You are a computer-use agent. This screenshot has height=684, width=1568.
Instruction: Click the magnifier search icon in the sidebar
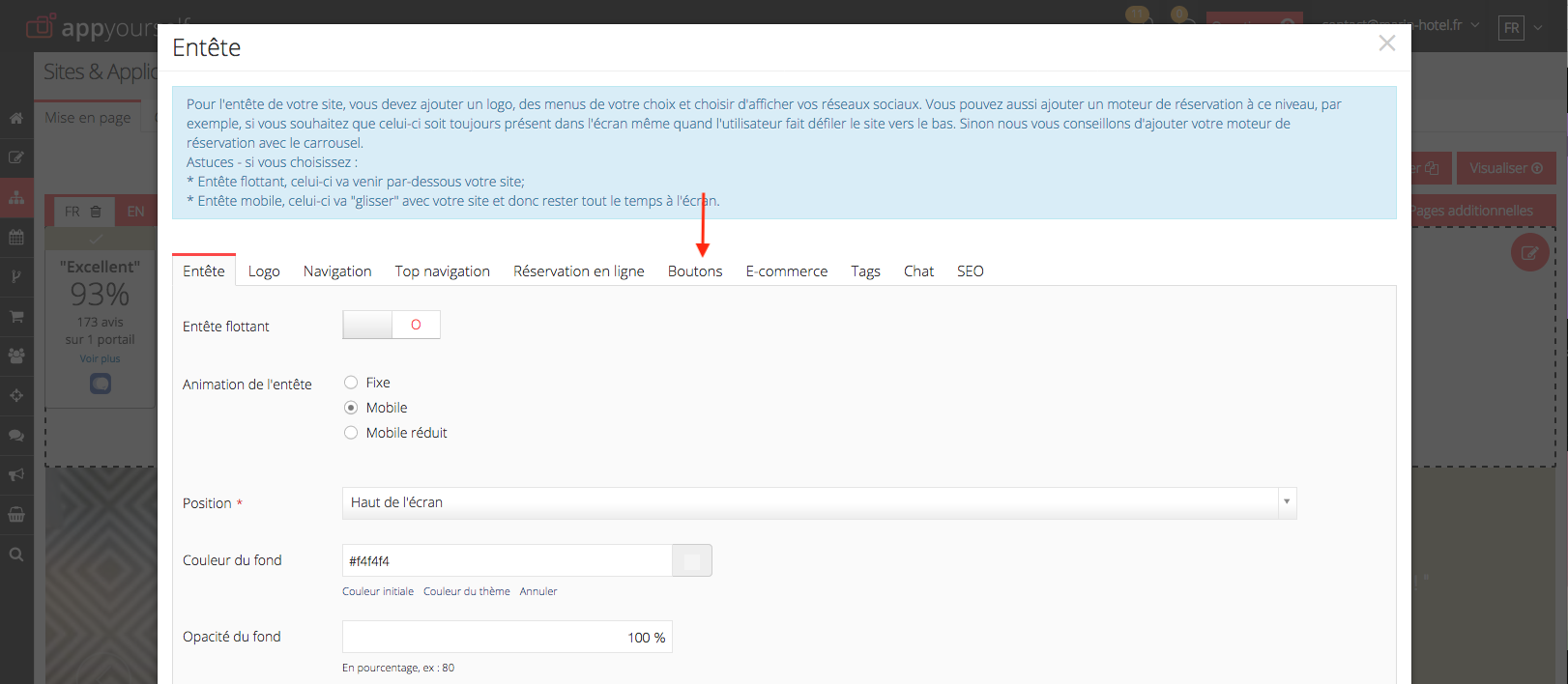(16, 555)
